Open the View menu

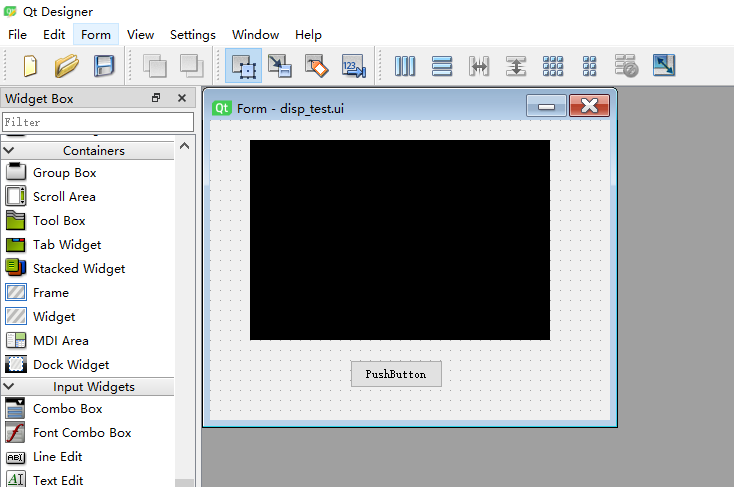coord(140,35)
